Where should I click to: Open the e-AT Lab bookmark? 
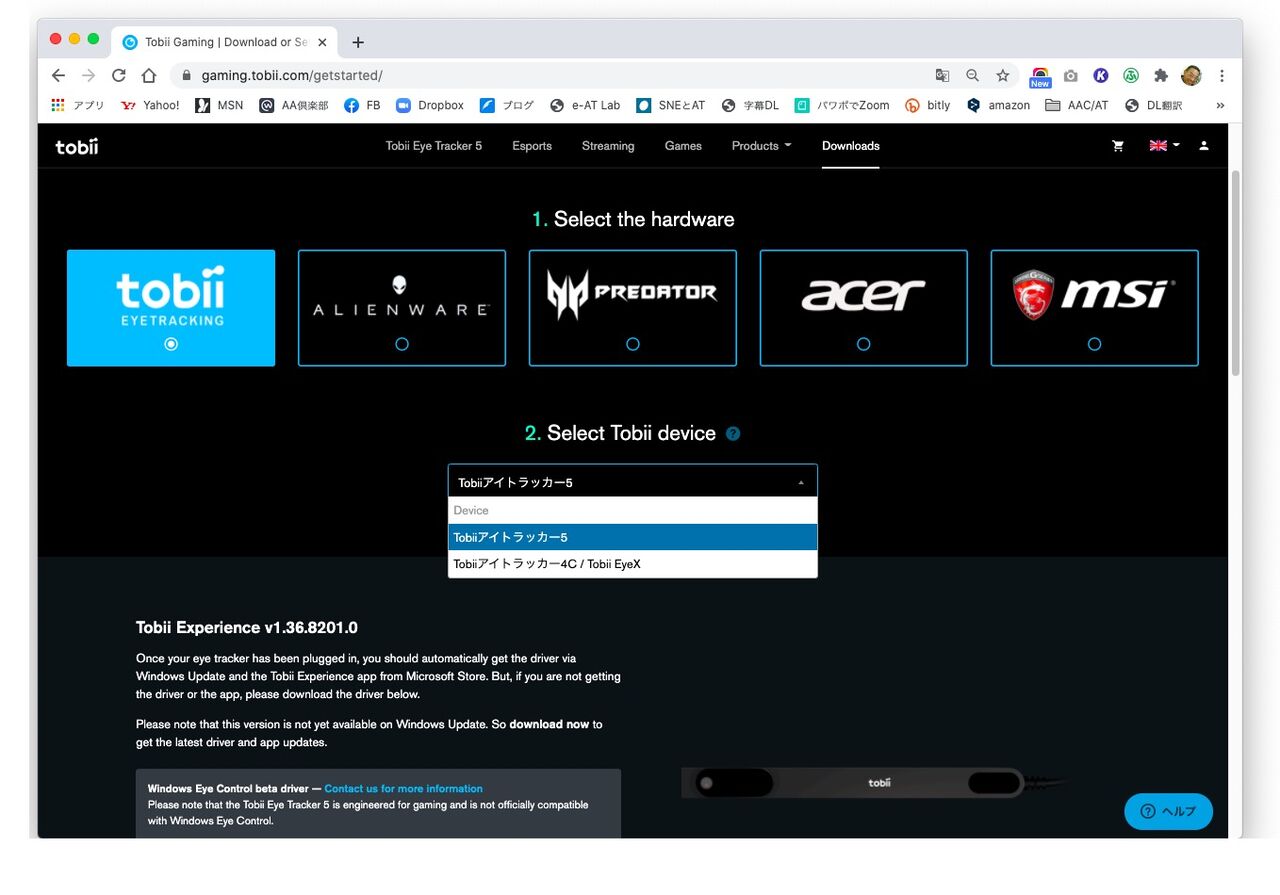(x=585, y=105)
